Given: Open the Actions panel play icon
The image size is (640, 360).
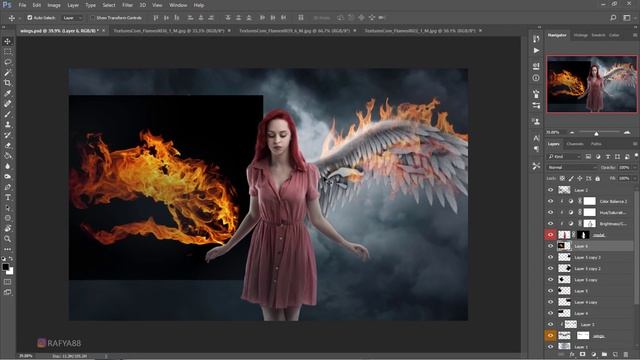Looking at the screenshot, I should click(x=536, y=51).
